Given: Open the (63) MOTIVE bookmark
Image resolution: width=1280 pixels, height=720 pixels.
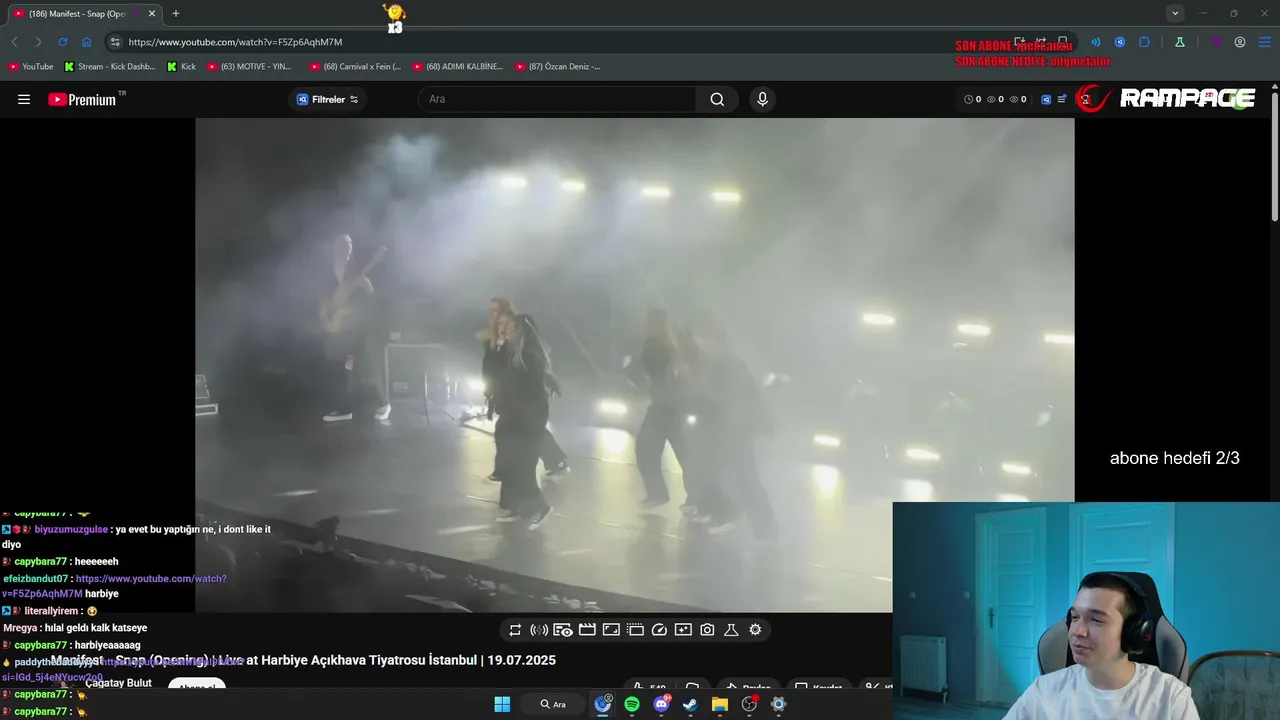Looking at the screenshot, I should click(250, 67).
